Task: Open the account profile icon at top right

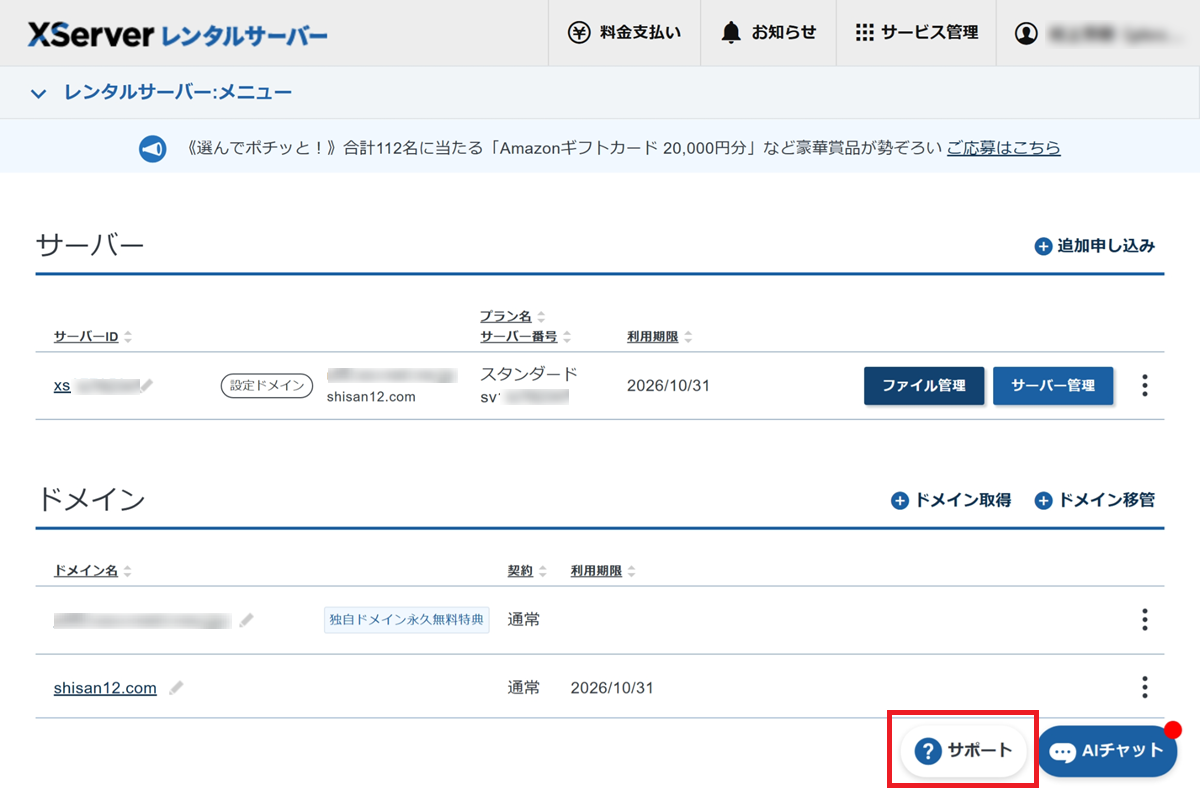Action: point(1026,31)
